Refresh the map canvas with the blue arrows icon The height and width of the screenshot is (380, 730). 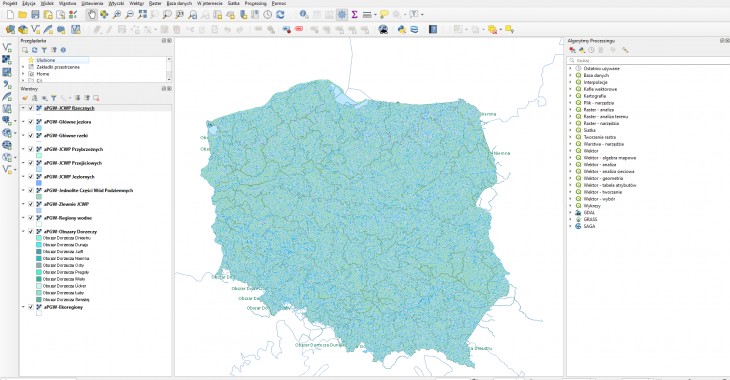280,15
